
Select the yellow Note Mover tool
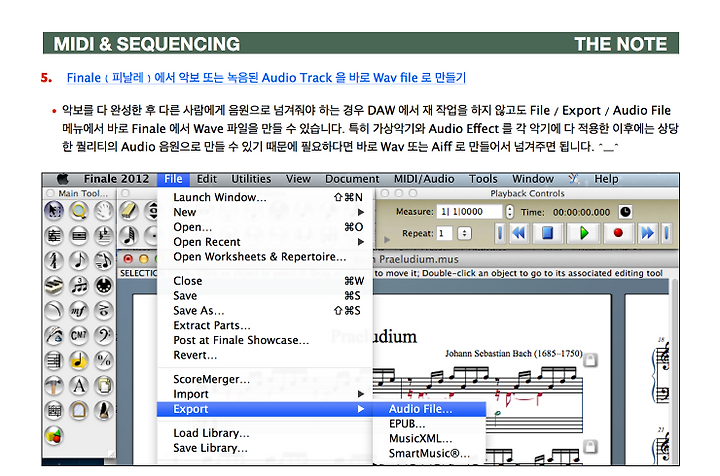coord(79,360)
